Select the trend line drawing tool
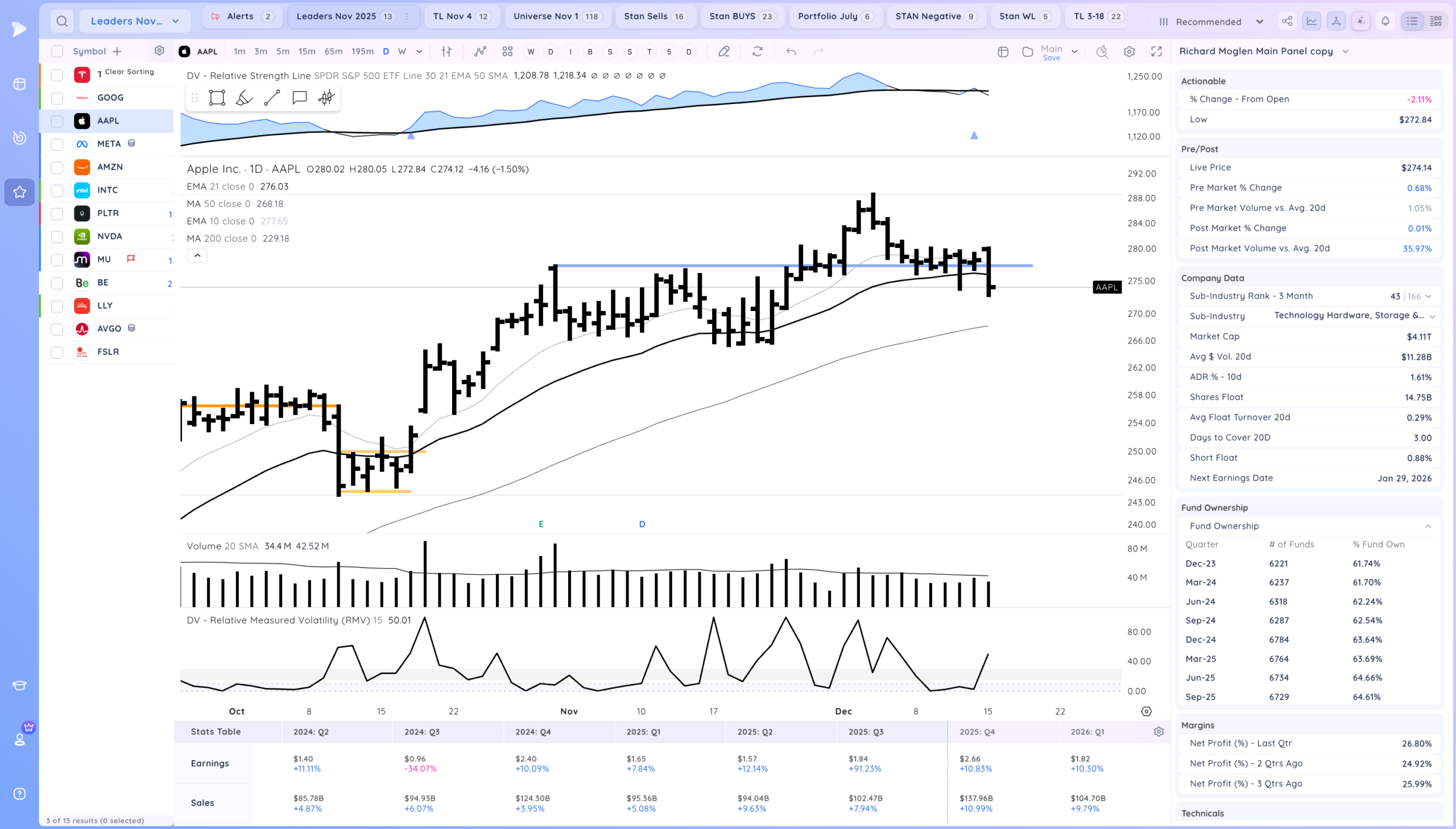 (x=272, y=98)
